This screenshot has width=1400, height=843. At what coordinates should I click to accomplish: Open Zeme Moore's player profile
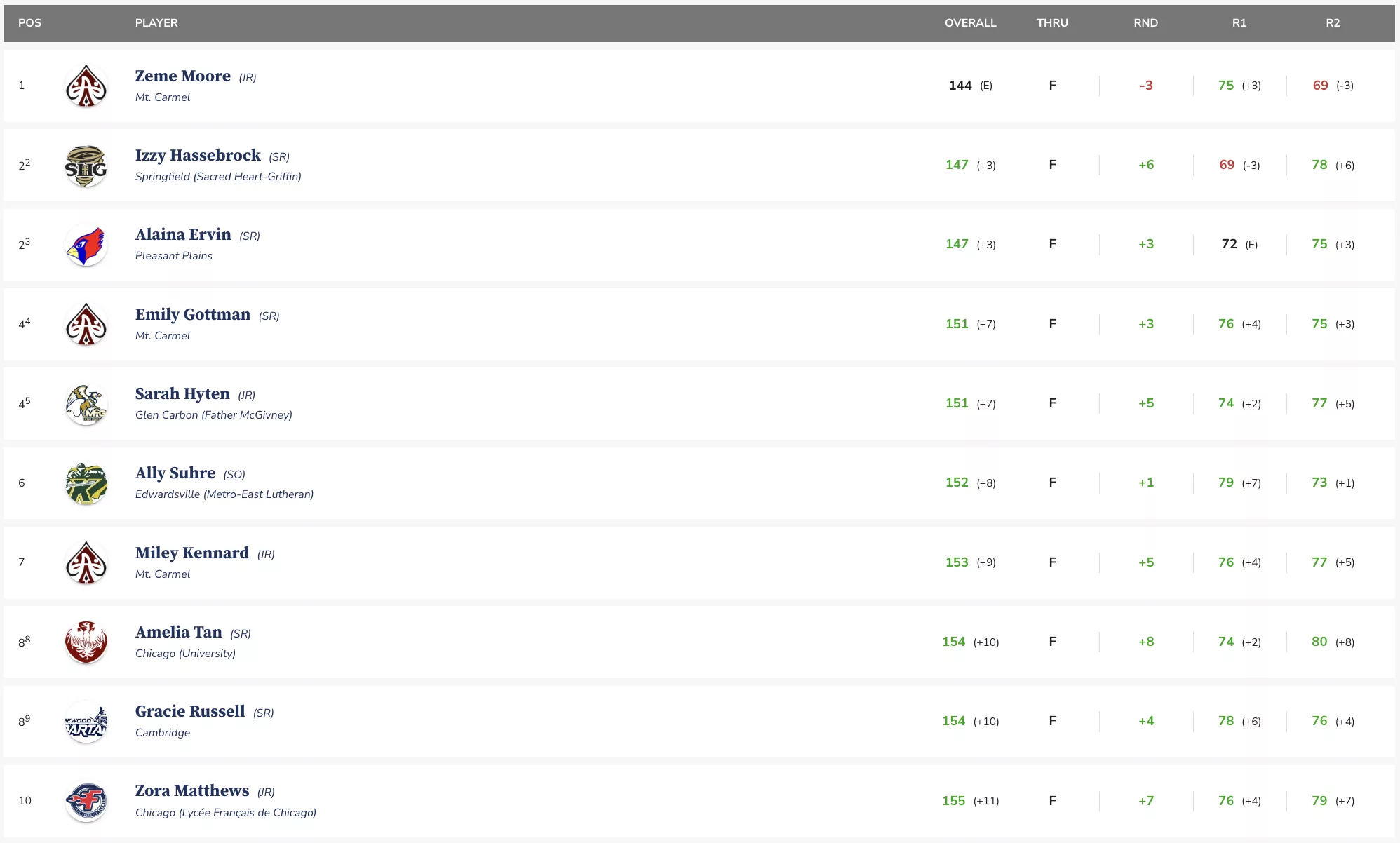(x=182, y=76)
